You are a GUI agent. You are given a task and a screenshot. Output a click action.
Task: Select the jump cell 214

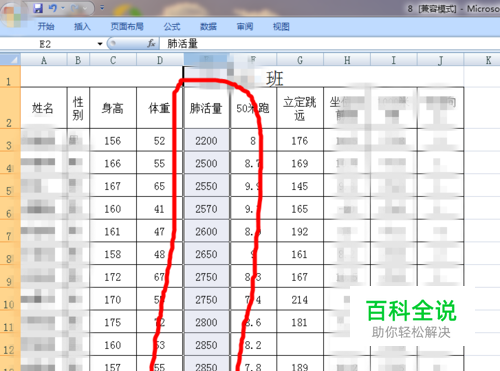click(x=300, y=299)
